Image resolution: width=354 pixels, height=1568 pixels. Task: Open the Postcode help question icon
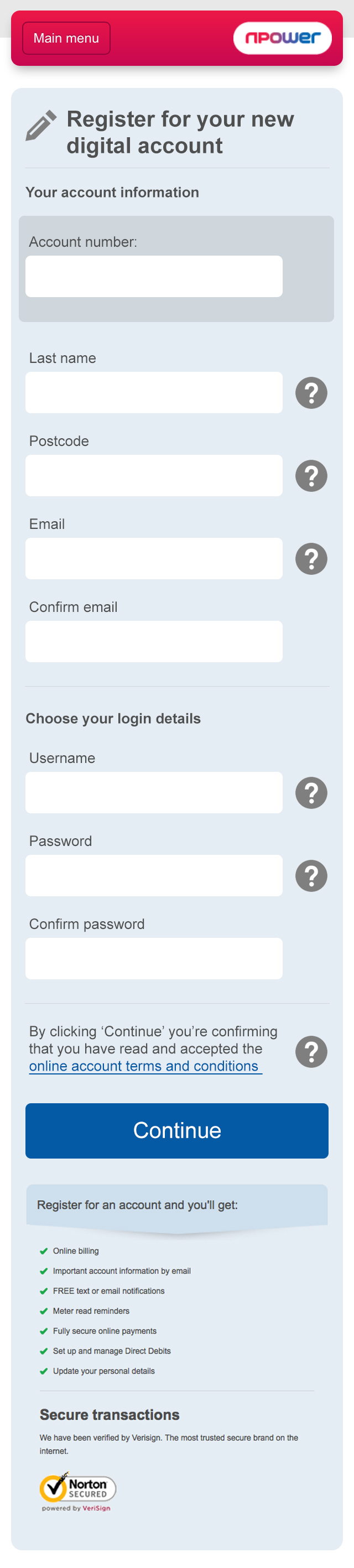pos(311,475)
